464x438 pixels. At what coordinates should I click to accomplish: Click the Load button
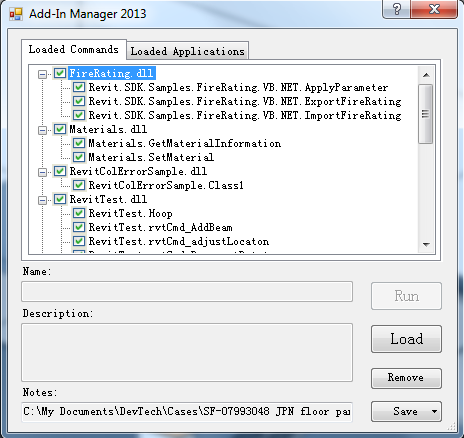(406, 339)
